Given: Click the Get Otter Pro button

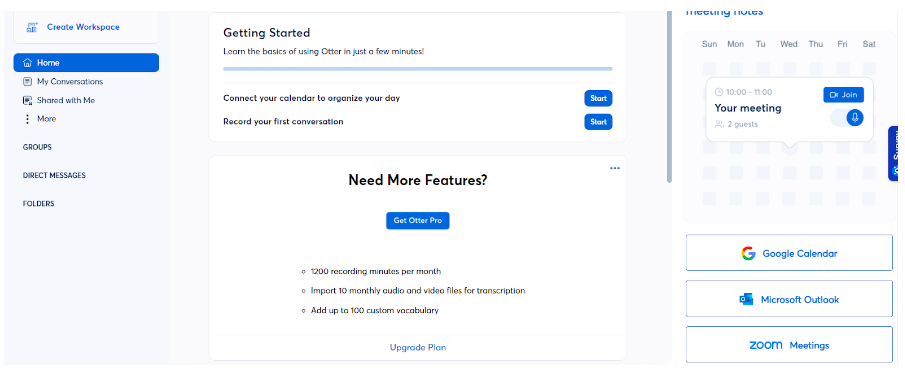Looking at the screenshot, I should [x=417, y=221].
